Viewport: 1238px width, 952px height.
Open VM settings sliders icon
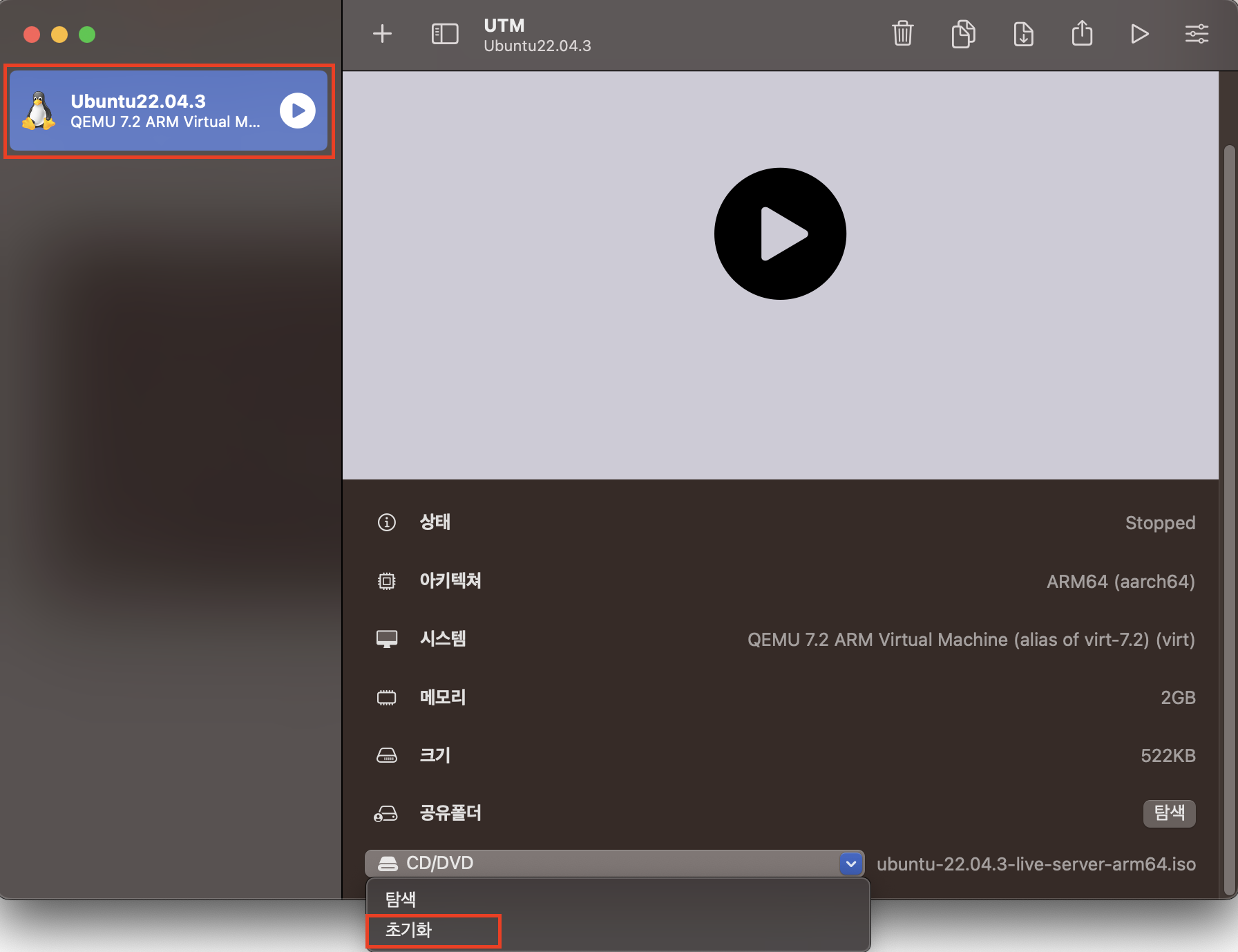click(1197, 33)
